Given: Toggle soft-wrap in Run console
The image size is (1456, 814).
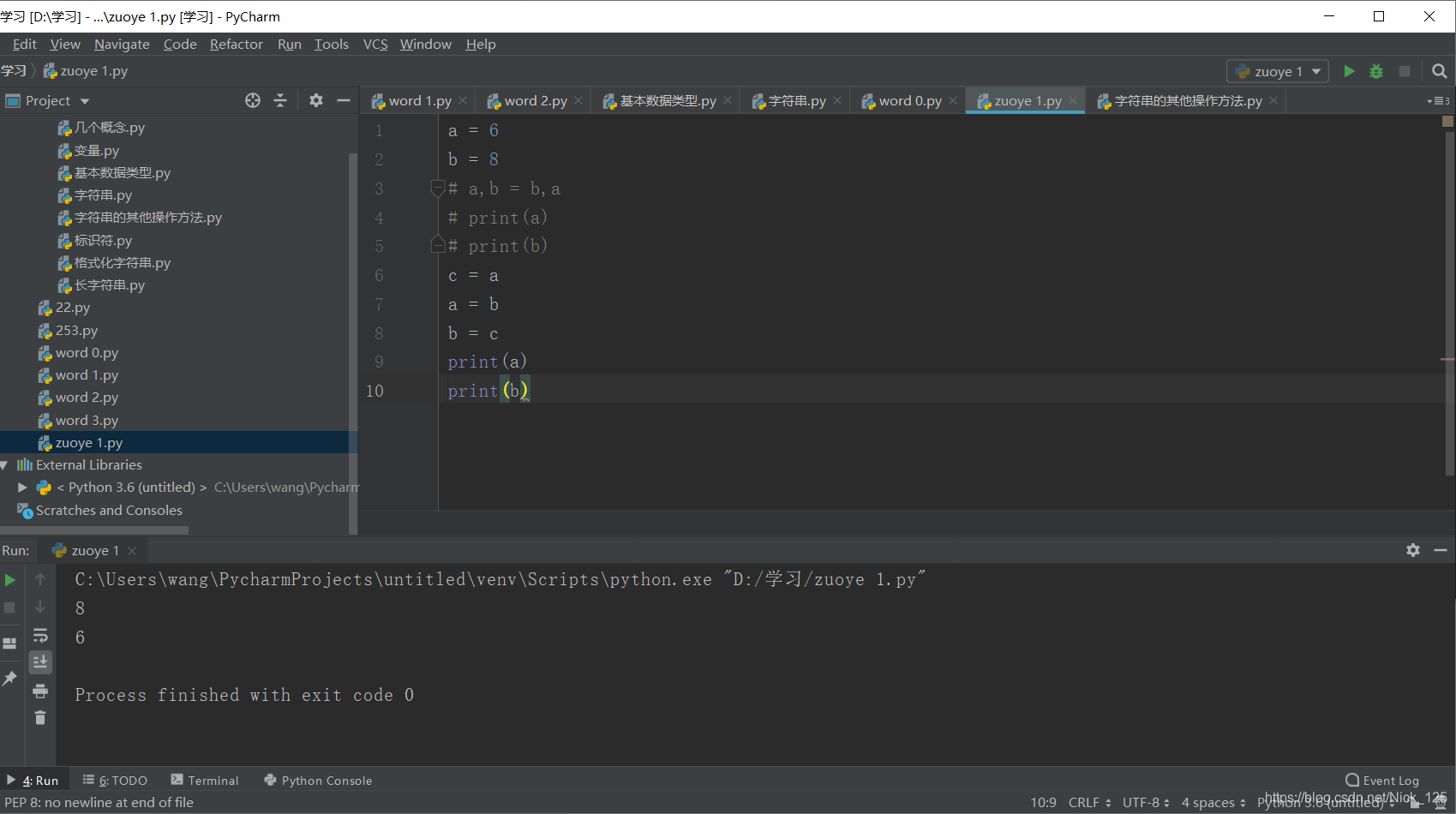Looking at the screenshot, I should point(40,636).
